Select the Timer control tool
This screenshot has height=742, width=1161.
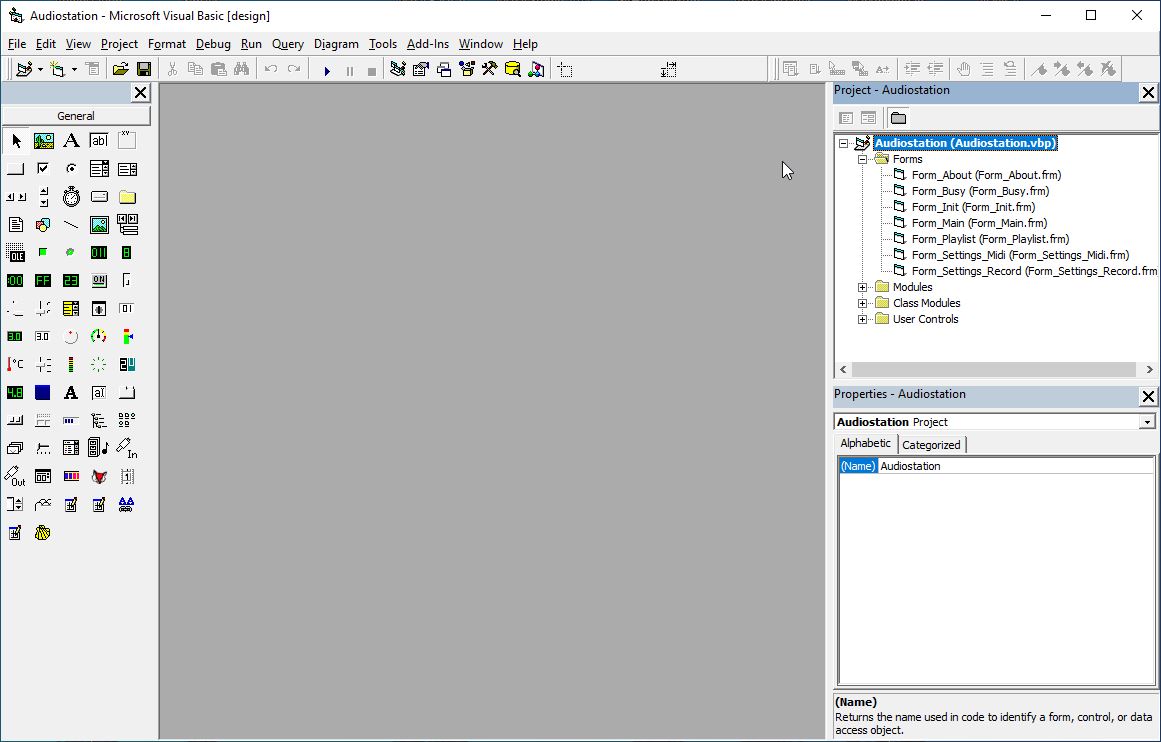[x=71, y=197]
